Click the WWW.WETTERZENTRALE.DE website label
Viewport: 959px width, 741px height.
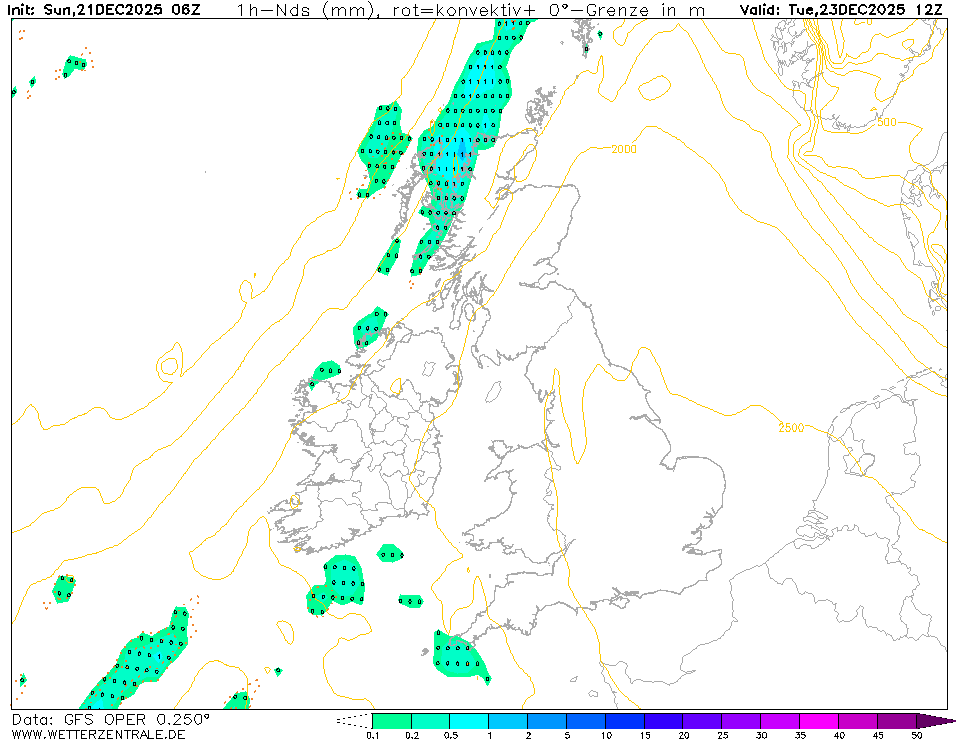[98, 735]
